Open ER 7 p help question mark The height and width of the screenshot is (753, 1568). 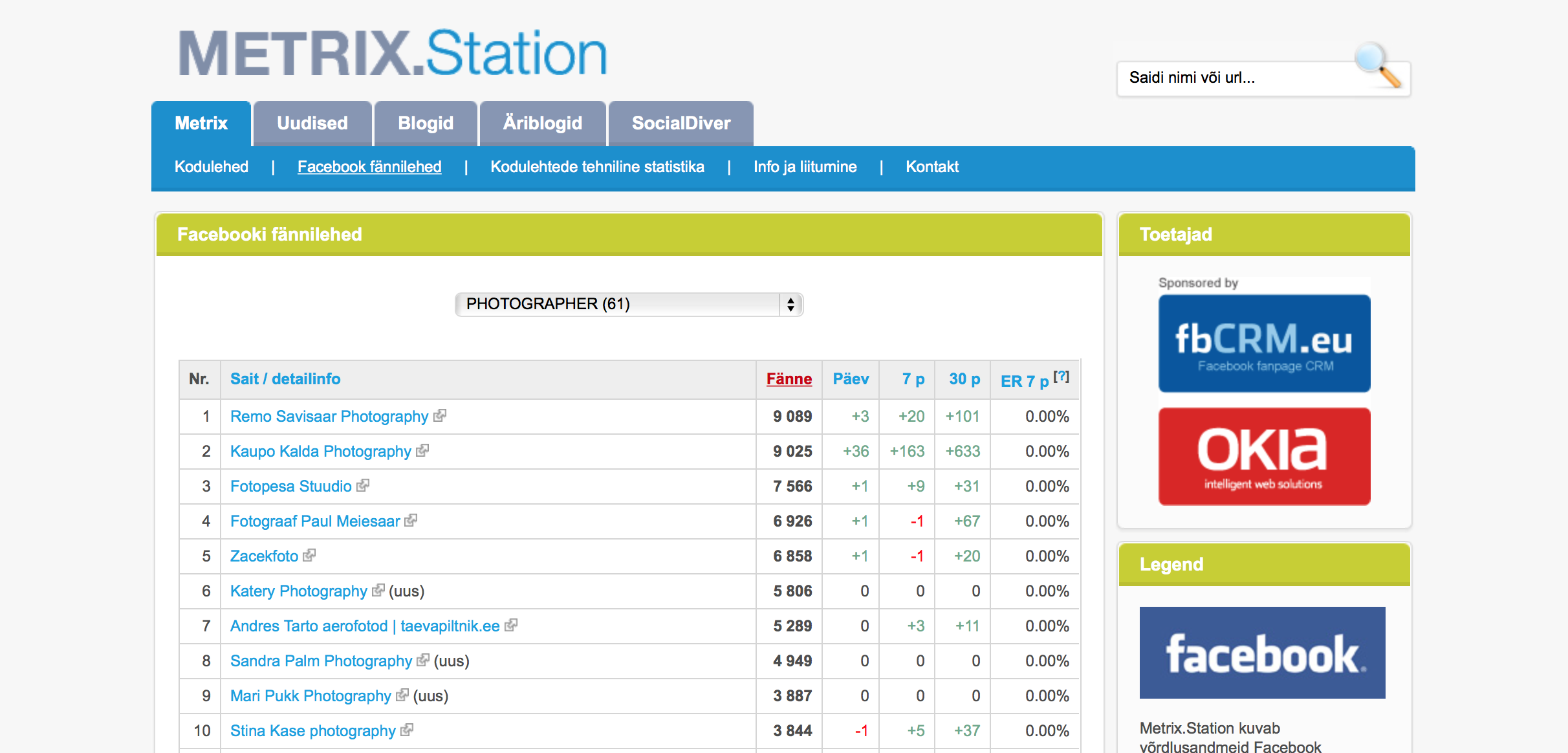point(1061,376)
